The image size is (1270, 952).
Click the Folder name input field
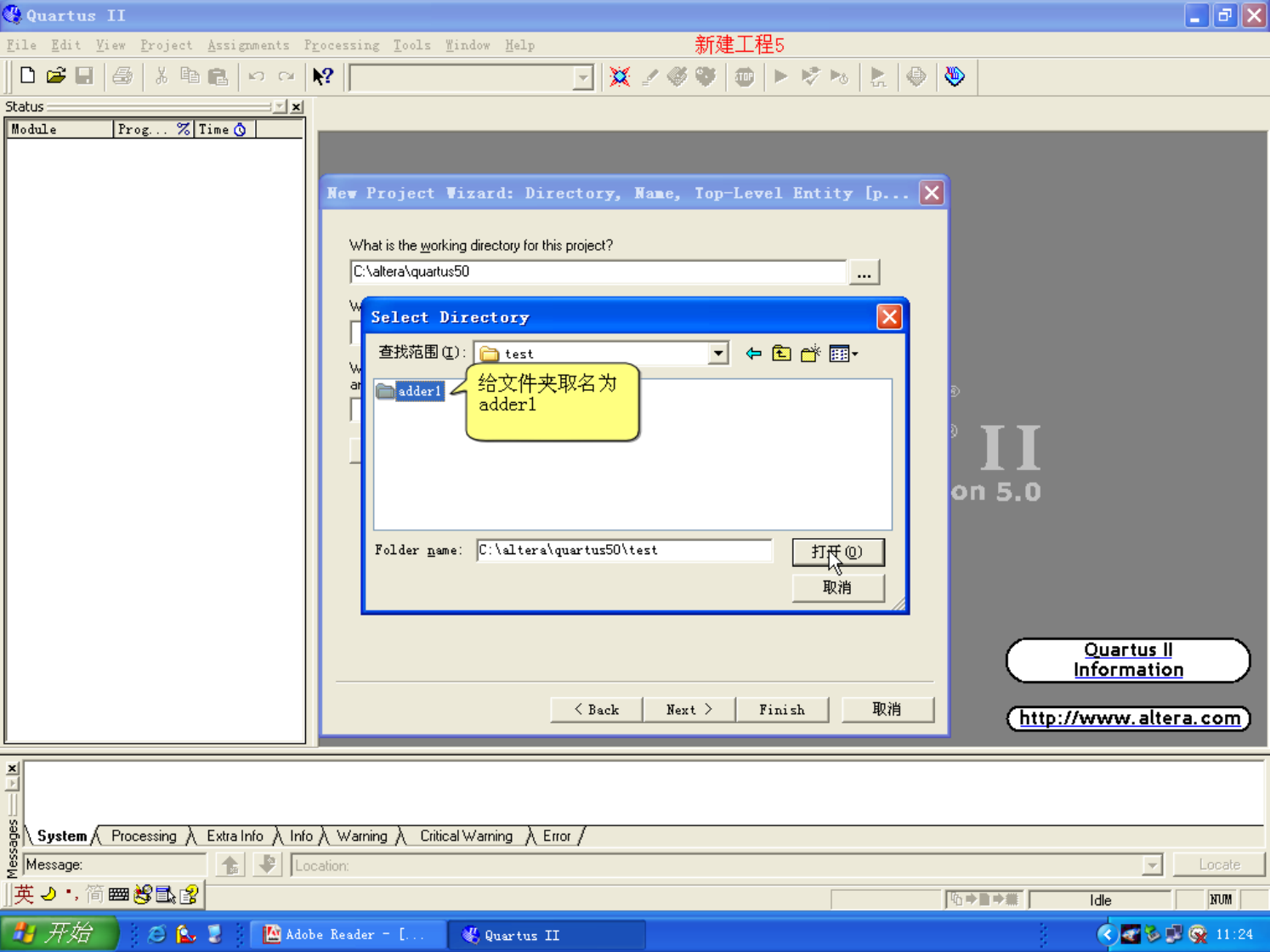(x=624, y=550)
